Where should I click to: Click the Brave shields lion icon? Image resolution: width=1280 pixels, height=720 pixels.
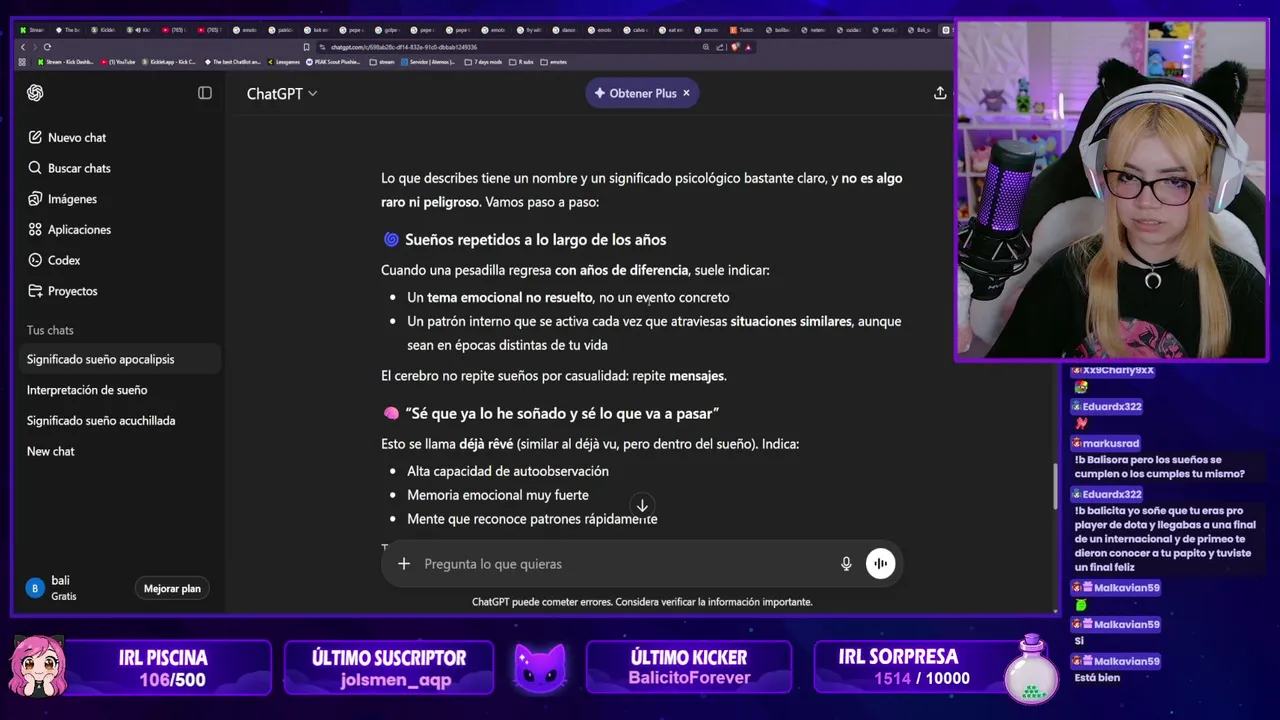(x=735, y=47)
